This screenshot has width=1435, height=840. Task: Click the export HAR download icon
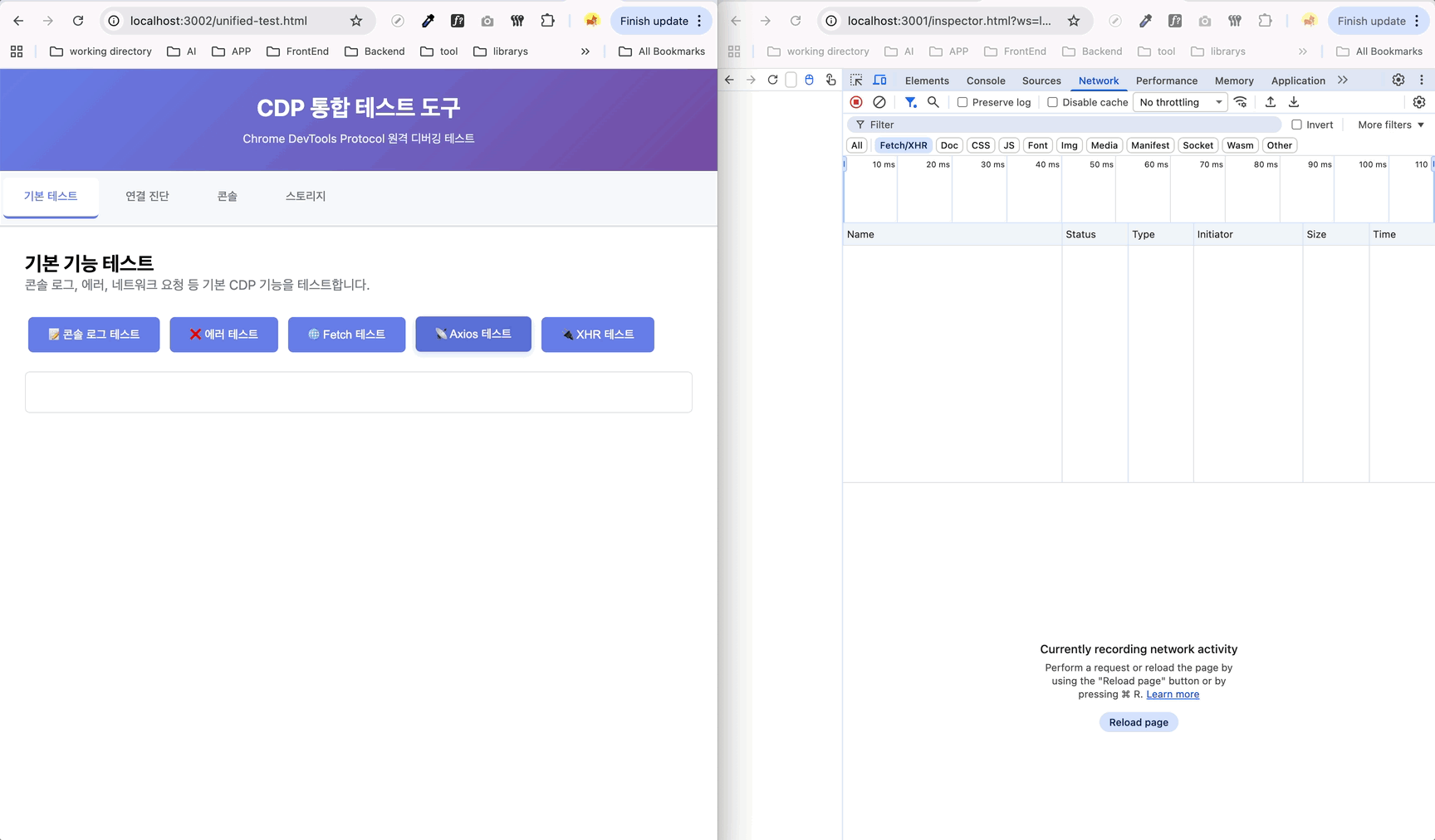click(1294, 102)
